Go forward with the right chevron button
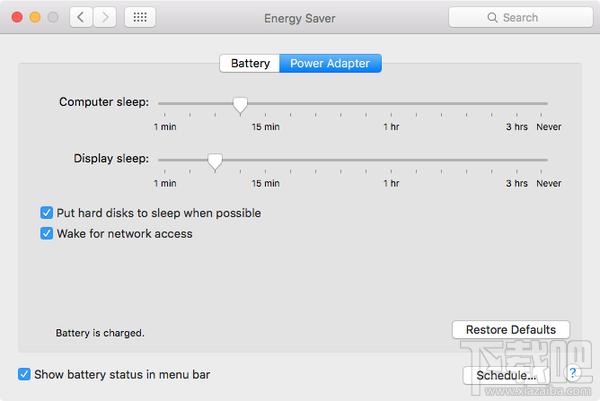Image resolution: width=600 pixels, height=401 pixels. pyautogui.click(x=105, y=17)
